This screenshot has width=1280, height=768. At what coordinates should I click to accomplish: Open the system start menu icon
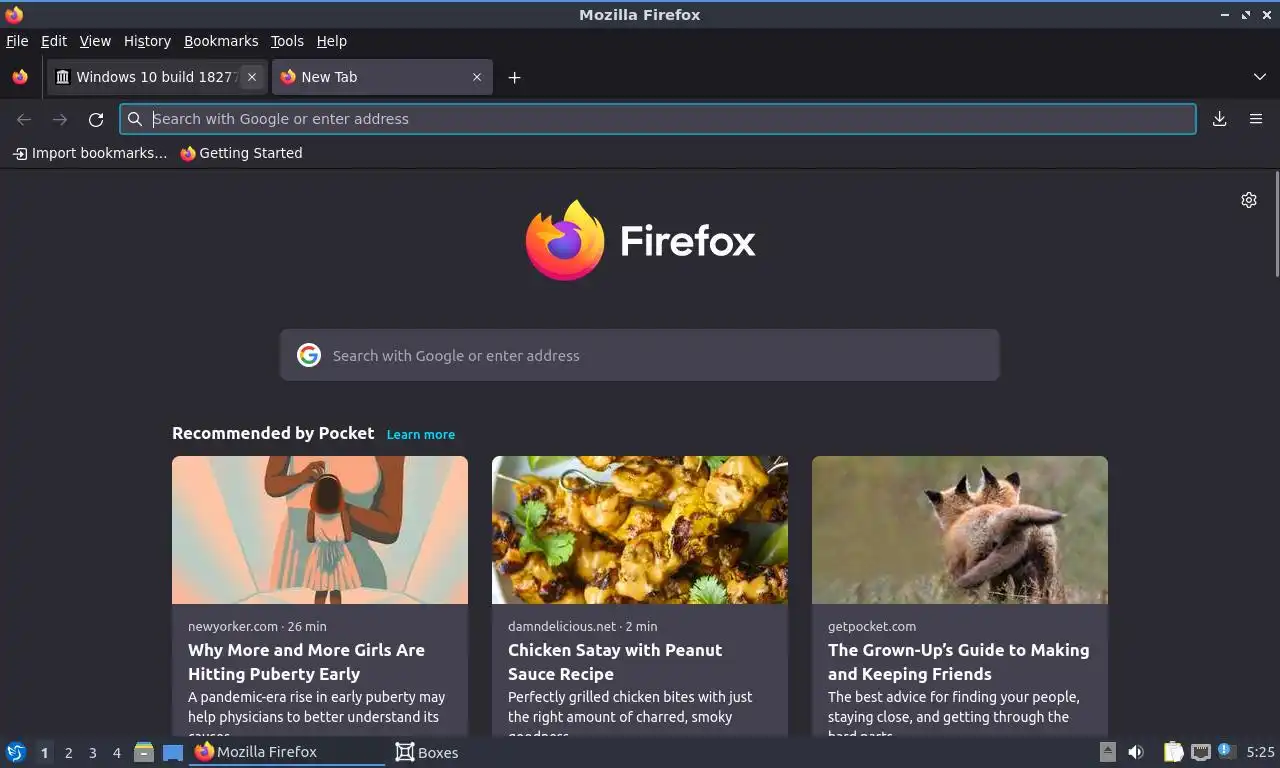pyautogui.click(x=15, y=752)
